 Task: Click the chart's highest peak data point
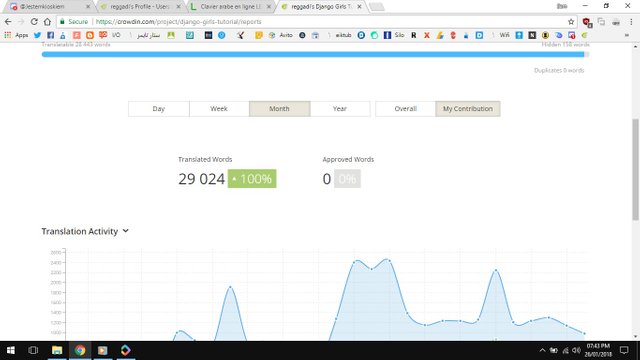coord(389,260)
